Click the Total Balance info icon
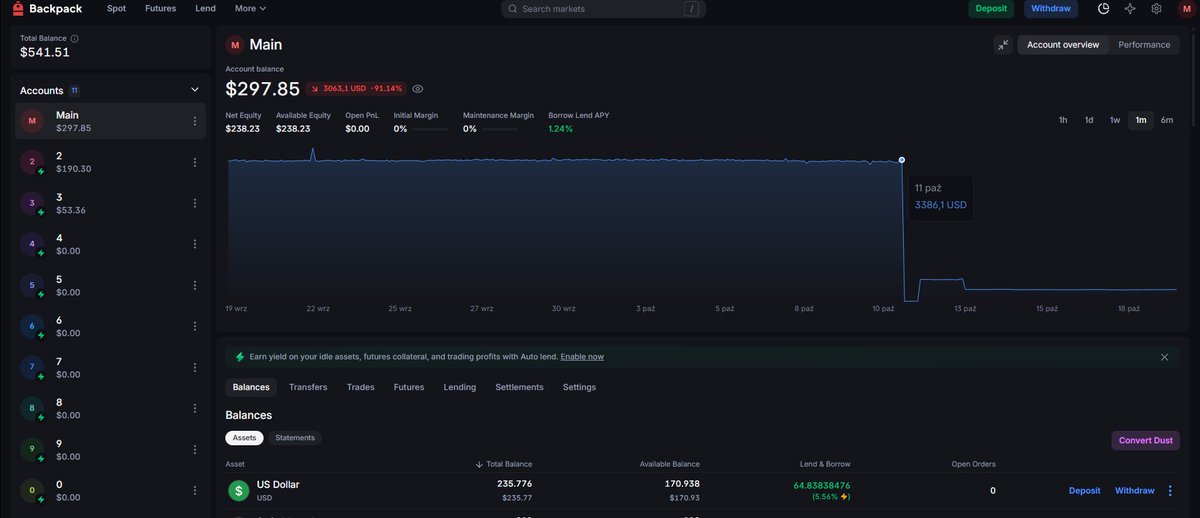1200x518 pixels. [74, 38]
